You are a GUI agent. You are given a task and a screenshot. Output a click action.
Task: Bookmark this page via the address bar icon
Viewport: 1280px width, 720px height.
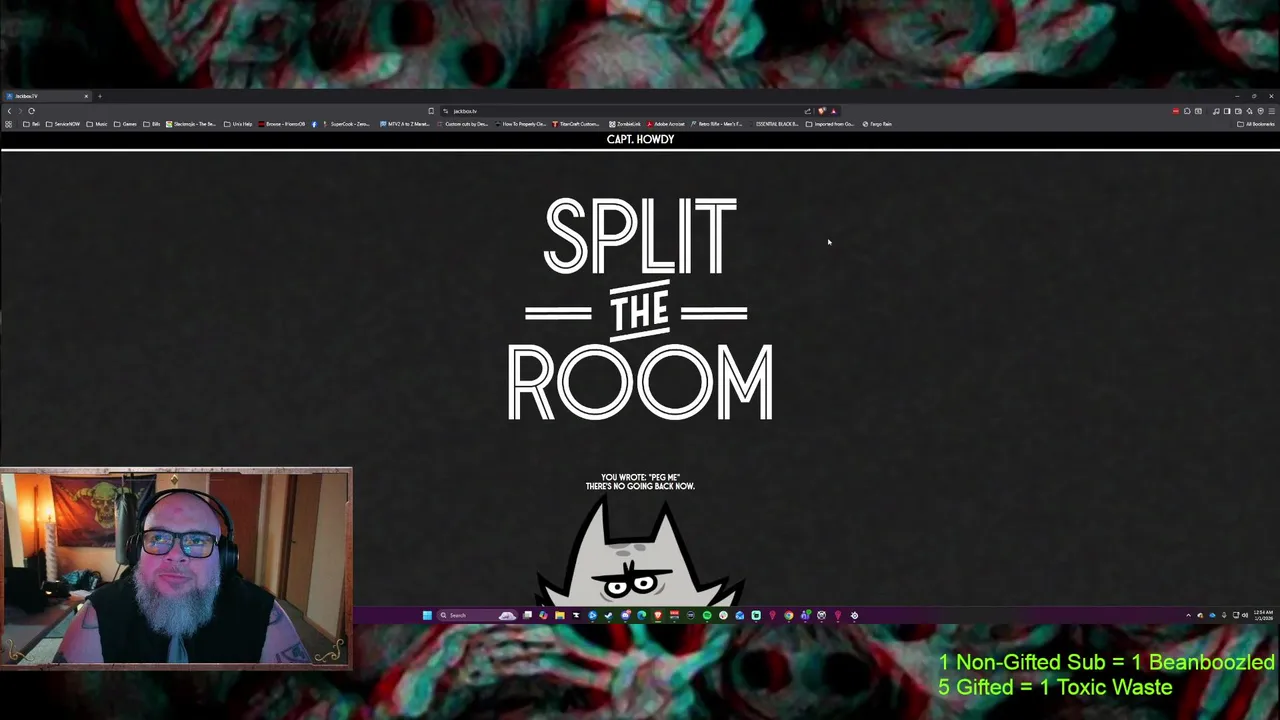click(431, 111)
